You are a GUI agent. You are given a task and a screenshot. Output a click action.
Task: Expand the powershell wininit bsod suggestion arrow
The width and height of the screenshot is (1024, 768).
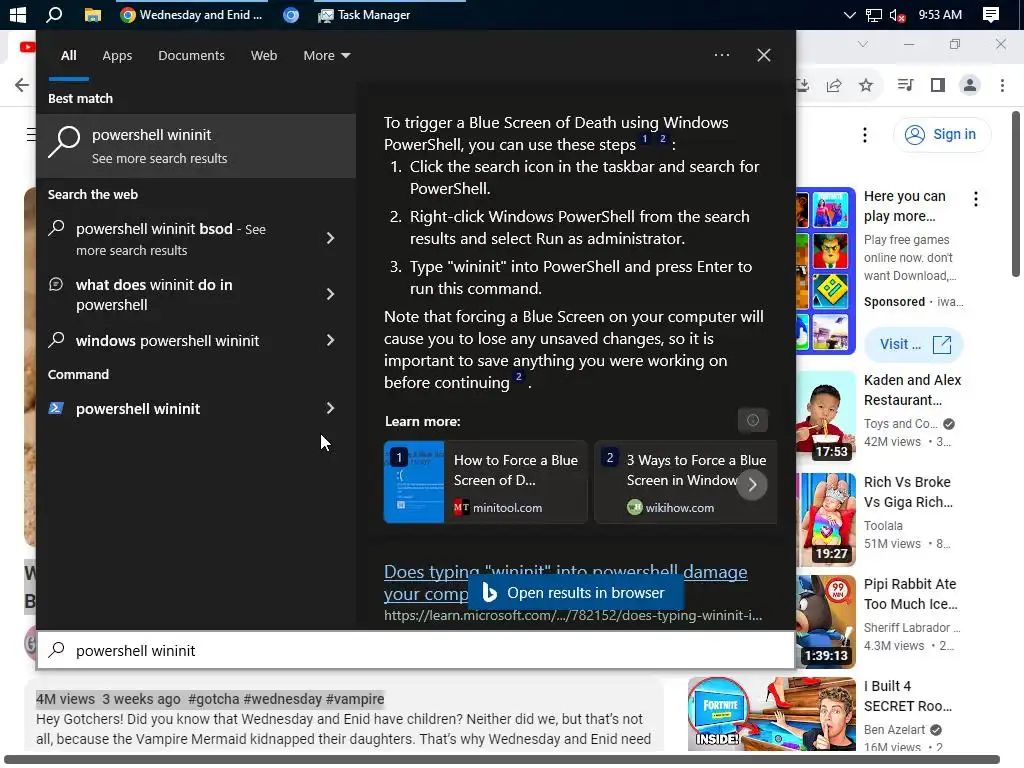point(330,238)
